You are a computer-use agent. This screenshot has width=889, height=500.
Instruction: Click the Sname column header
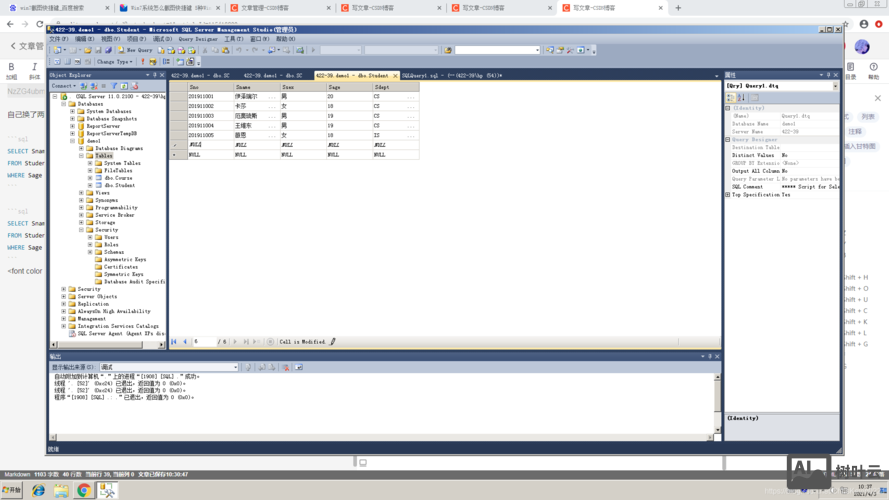[x=242, y=87]
